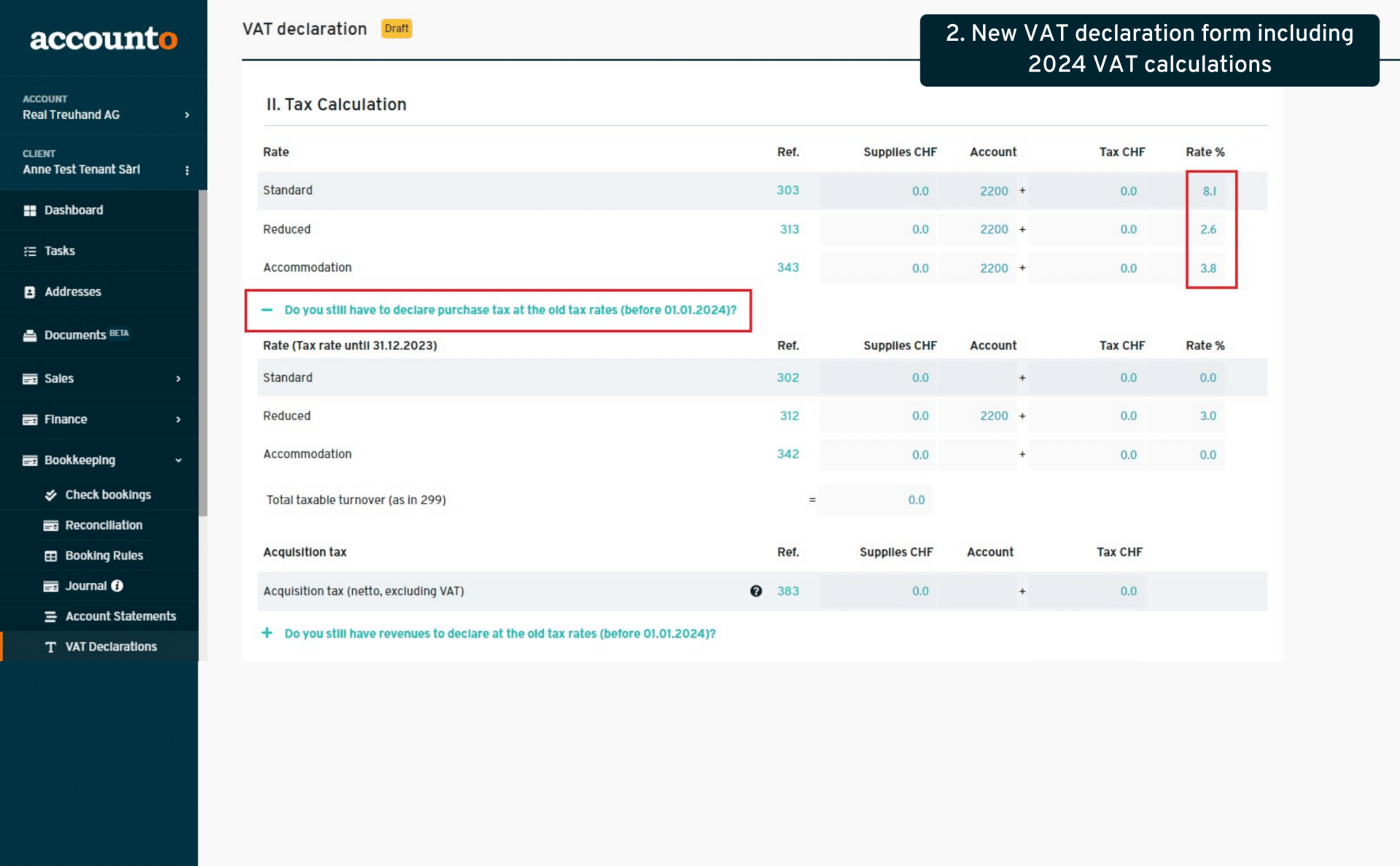
Task: Click the Documents tray icon
Action: point(30,336)
